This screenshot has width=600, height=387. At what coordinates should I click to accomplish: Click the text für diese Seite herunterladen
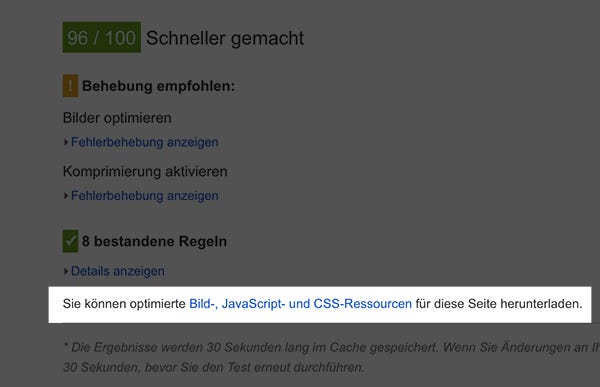499,304
